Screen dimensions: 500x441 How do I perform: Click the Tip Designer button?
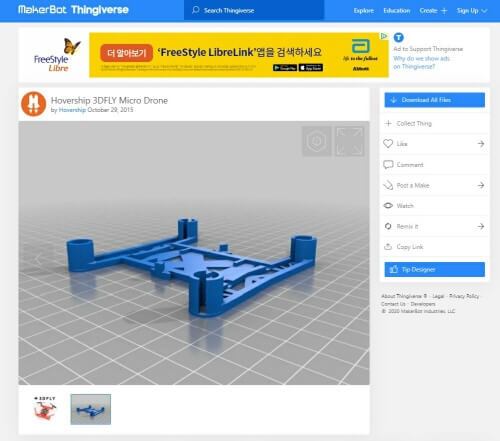pos(434,269)
